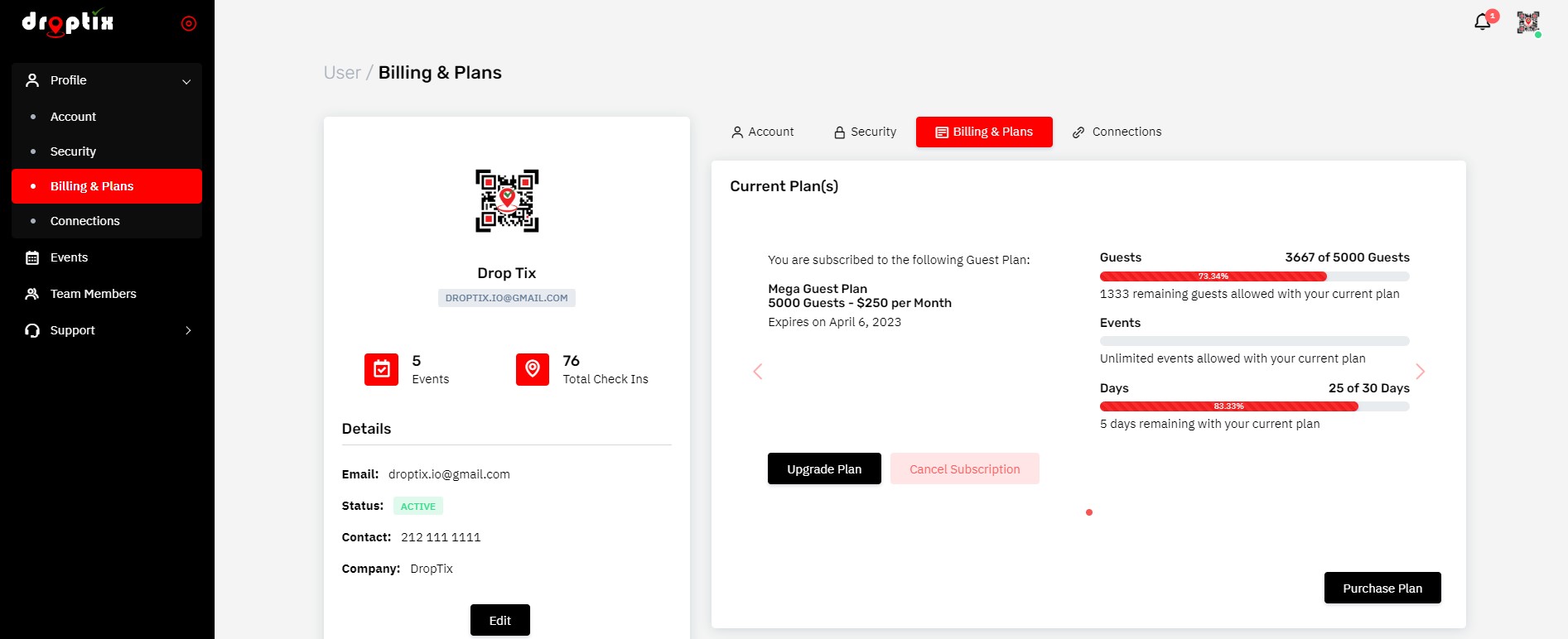Click the Drop Tix QR code image
This screenshot has width=1568, height=639.
pyautogui.click(x=506, y=201)
